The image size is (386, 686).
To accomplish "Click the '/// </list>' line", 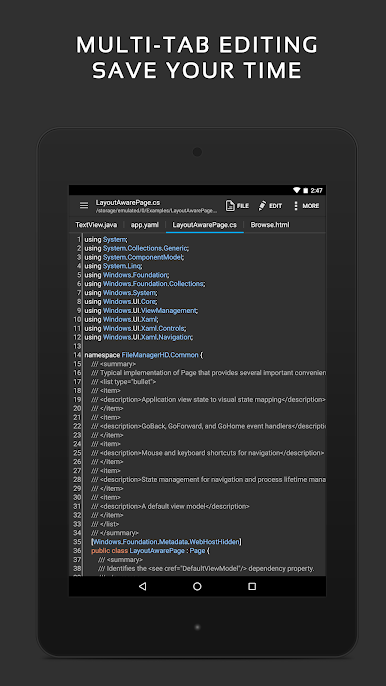I will [x=105, y=524].
